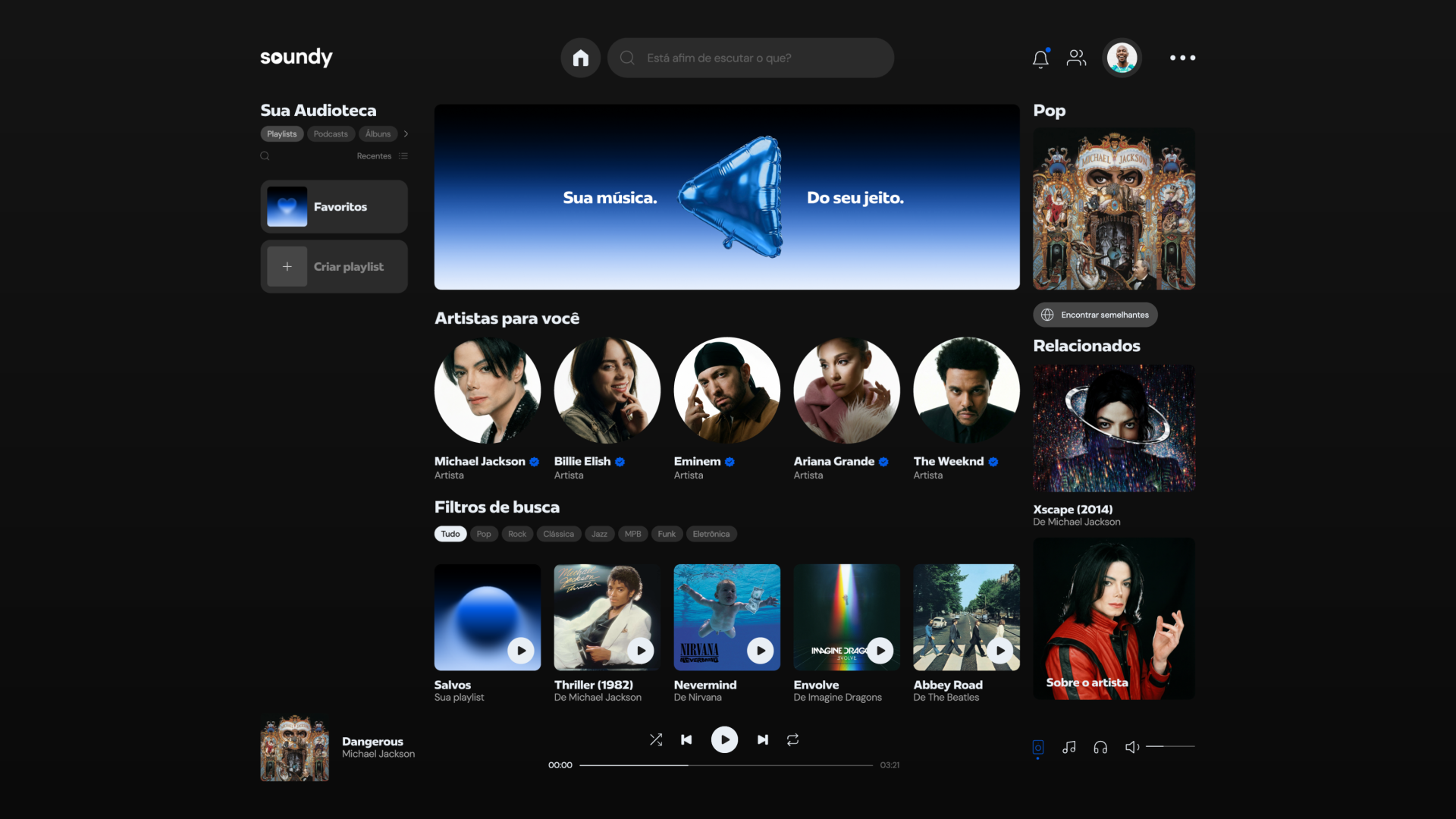
Task: Switch to the Podcasts tab
Action: 331,134
